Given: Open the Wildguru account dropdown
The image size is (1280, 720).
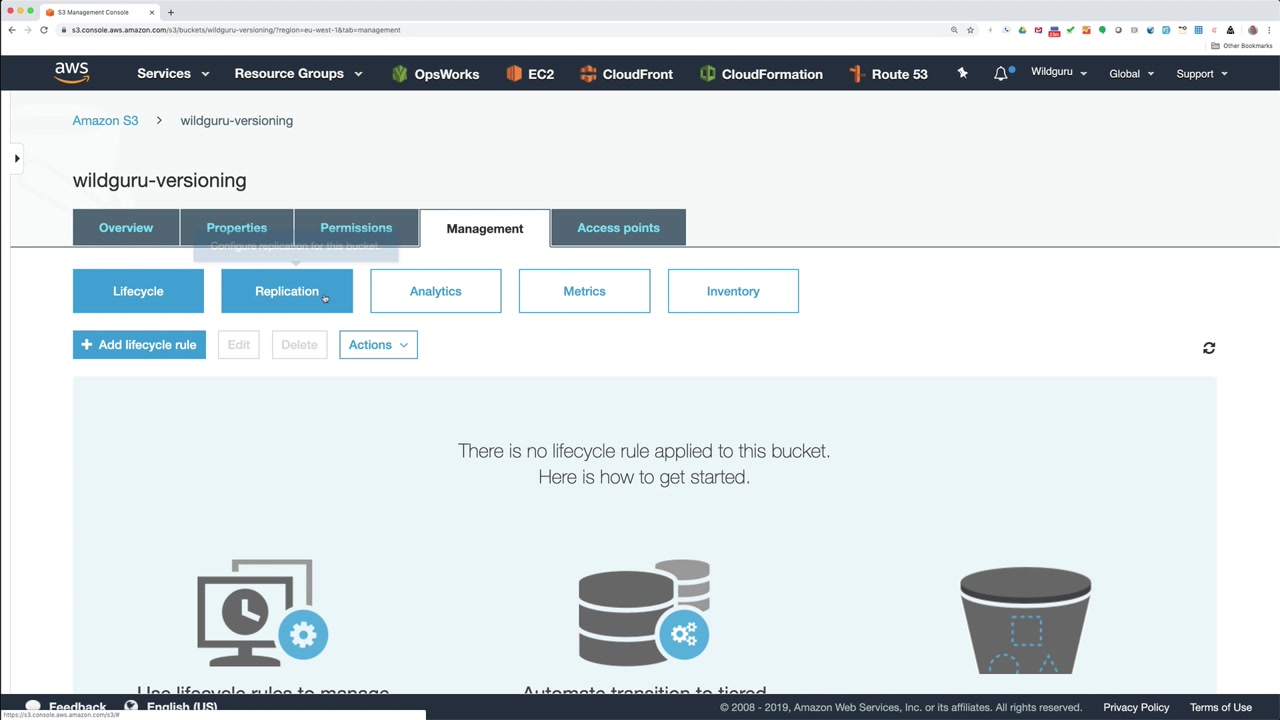Looking at the screenshot, I should tap(1059, 73).
